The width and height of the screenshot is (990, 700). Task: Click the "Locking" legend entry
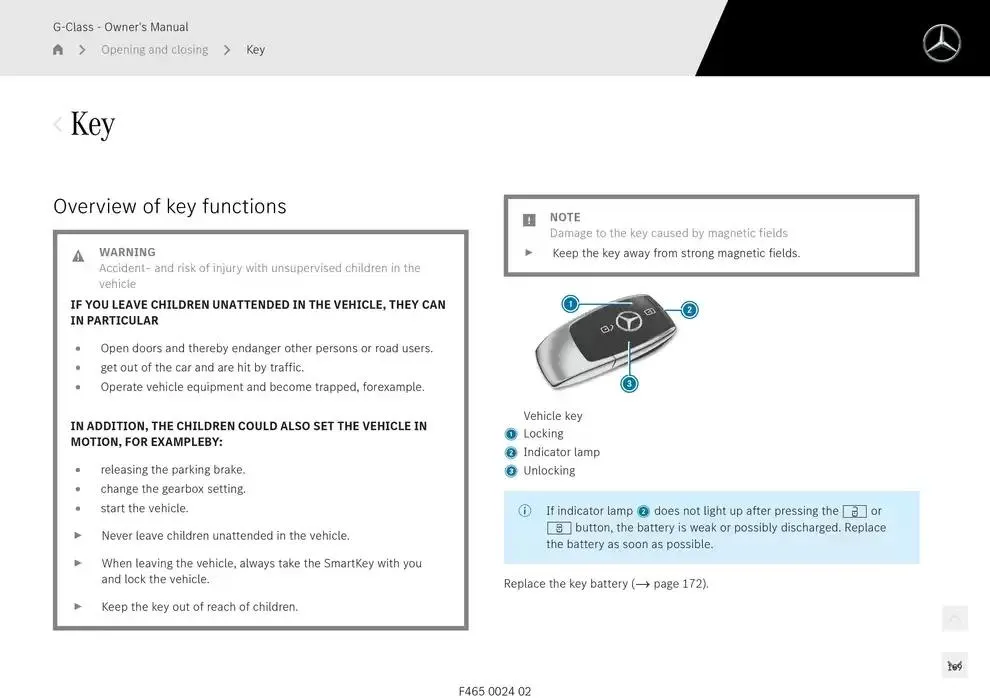point(543,434)
